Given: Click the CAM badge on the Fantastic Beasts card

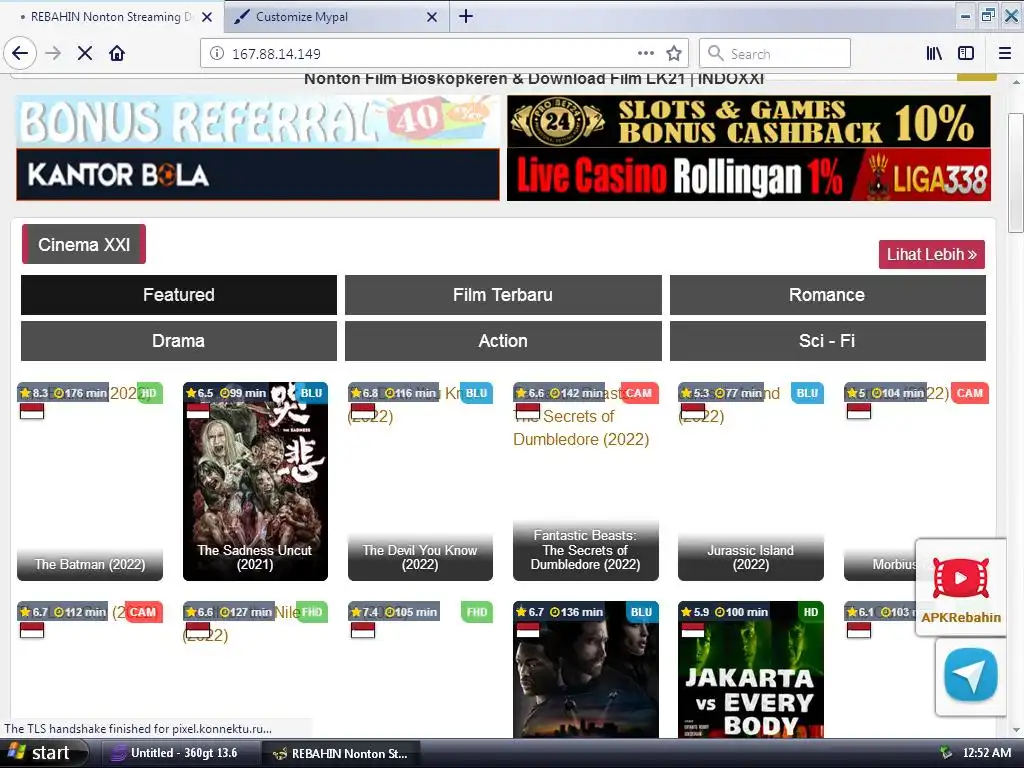Looking at the screenshot, I should pos(639,393).
